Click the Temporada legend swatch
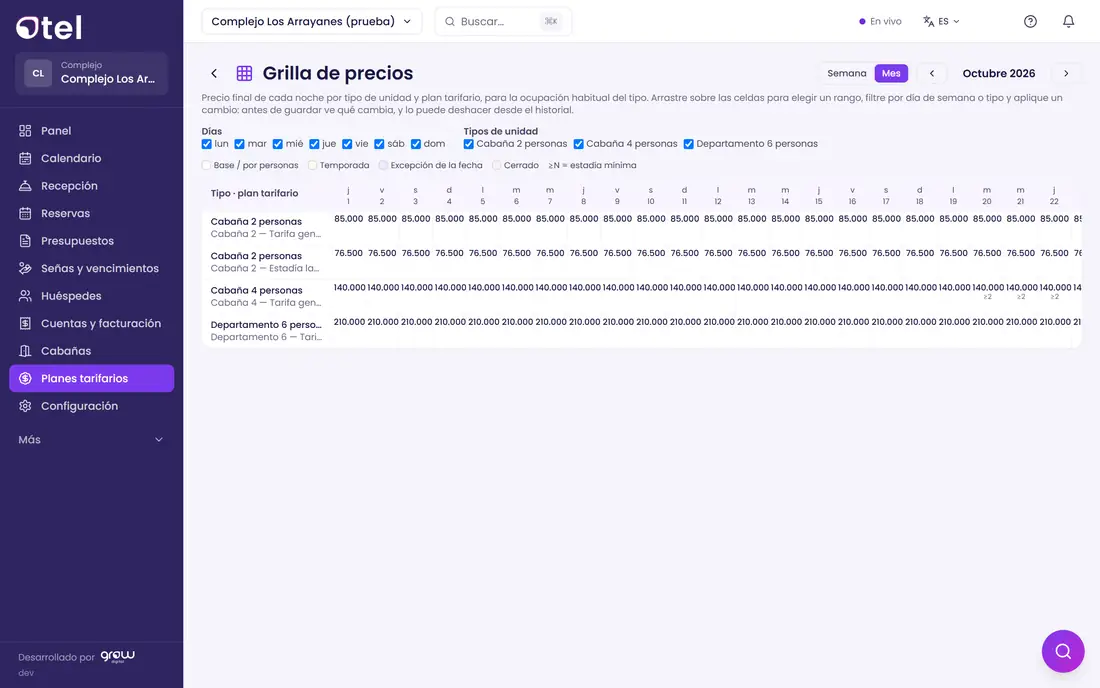 (313, 166)
